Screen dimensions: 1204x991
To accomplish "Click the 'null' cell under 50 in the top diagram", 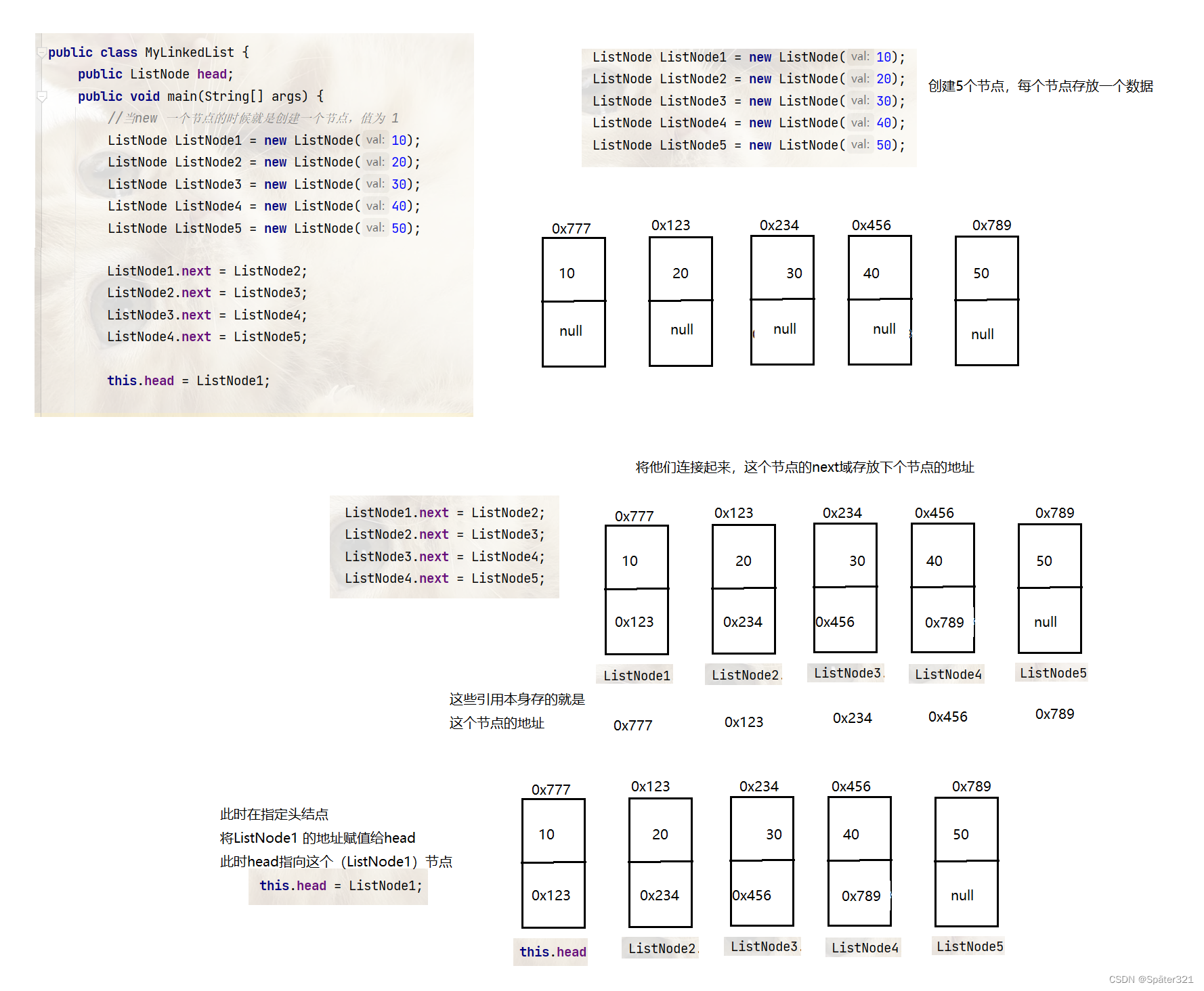I will 987,332.
